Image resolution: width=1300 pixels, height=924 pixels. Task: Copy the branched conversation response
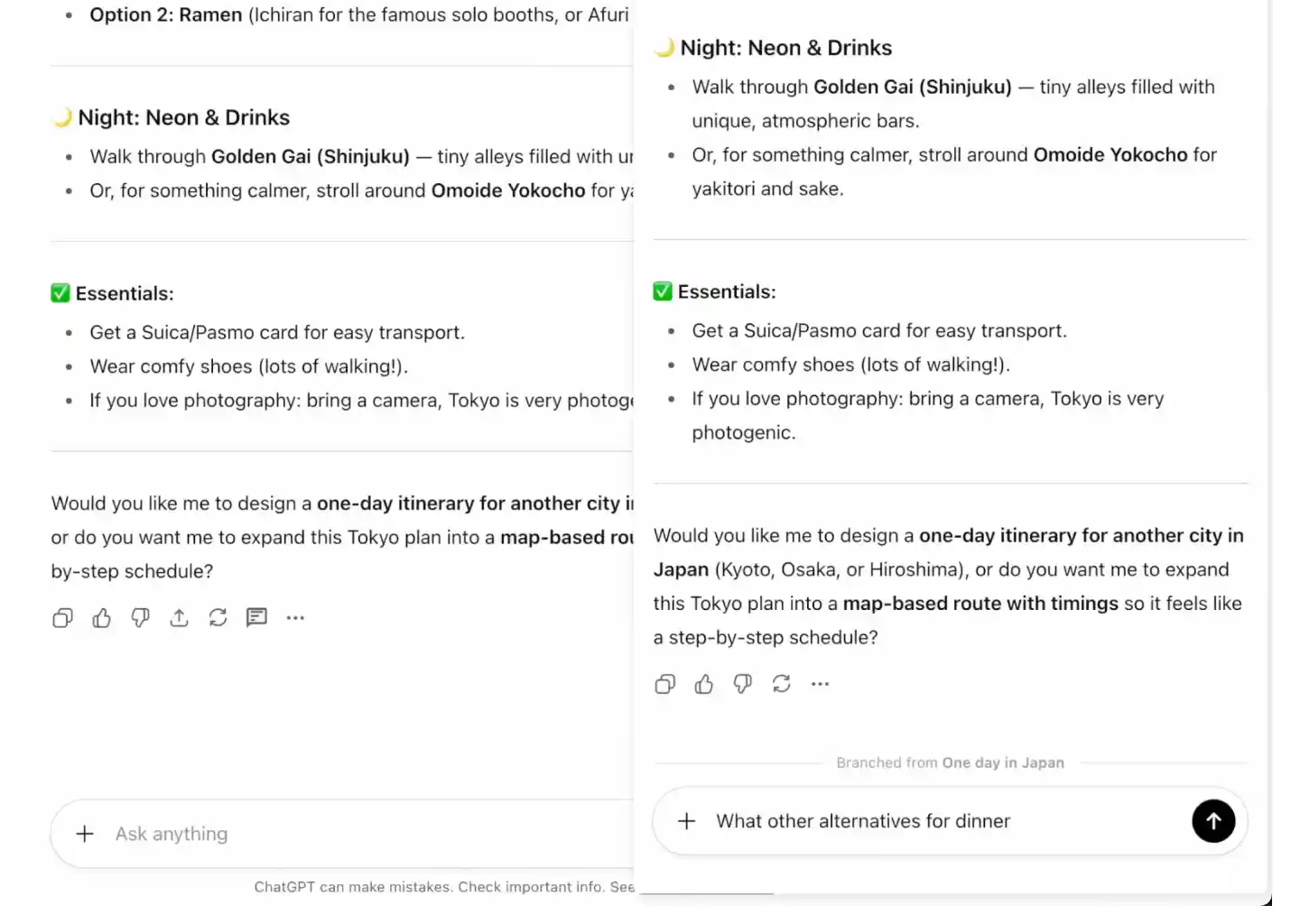pyautogui.click(x=664, y=684)
